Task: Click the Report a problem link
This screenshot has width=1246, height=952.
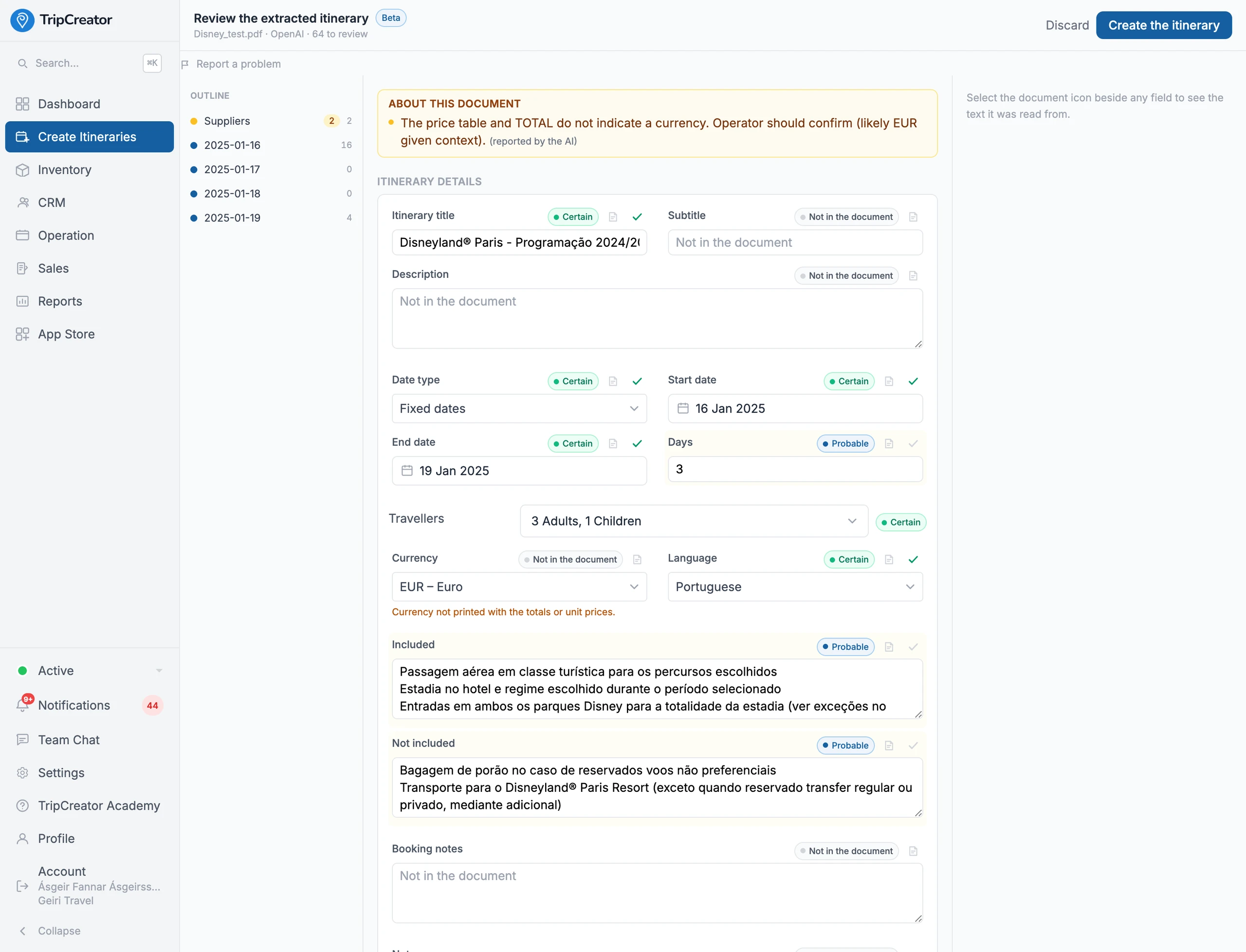Action: 238,64
